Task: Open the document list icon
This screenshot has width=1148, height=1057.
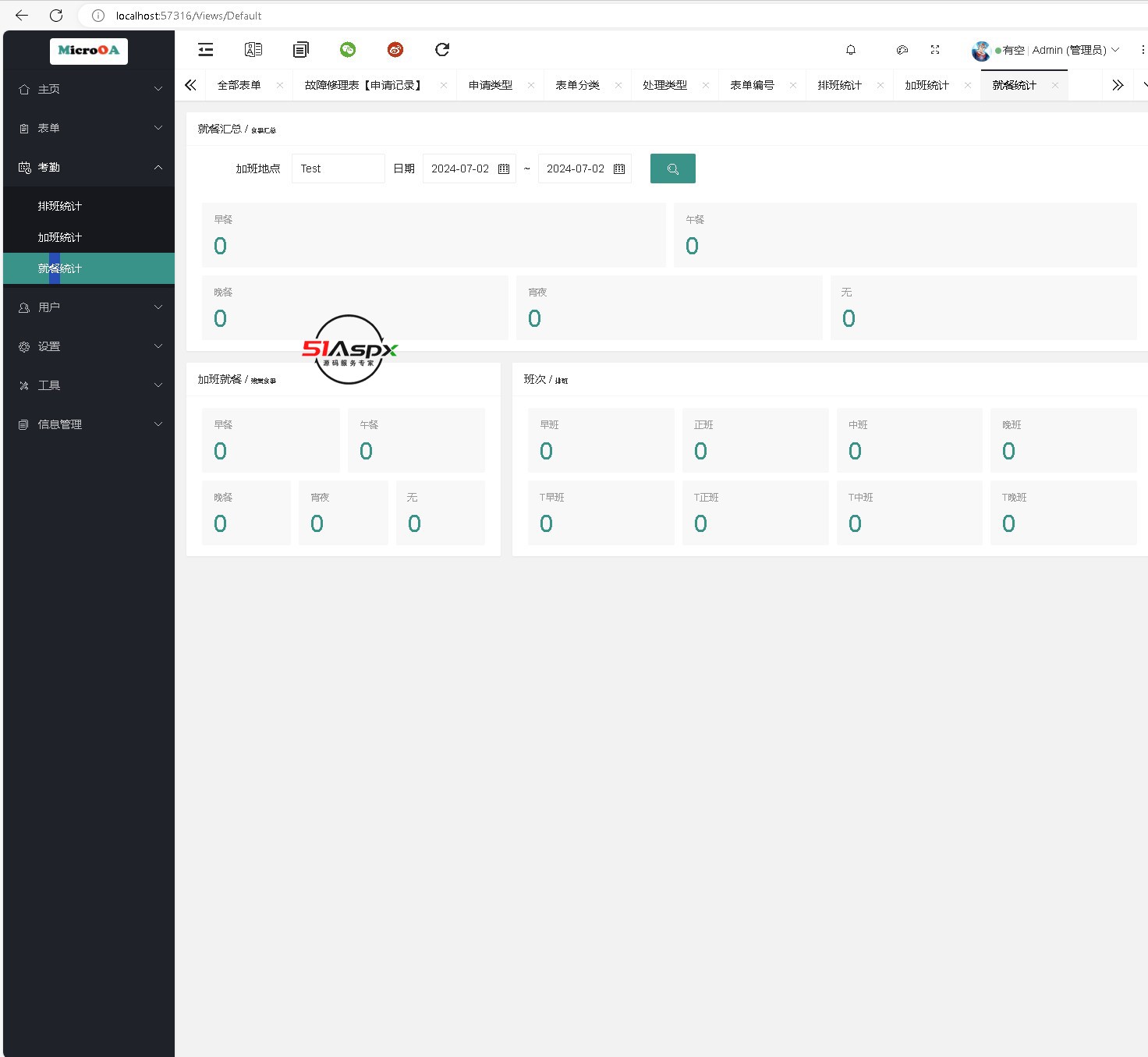Action: (301, 50)
